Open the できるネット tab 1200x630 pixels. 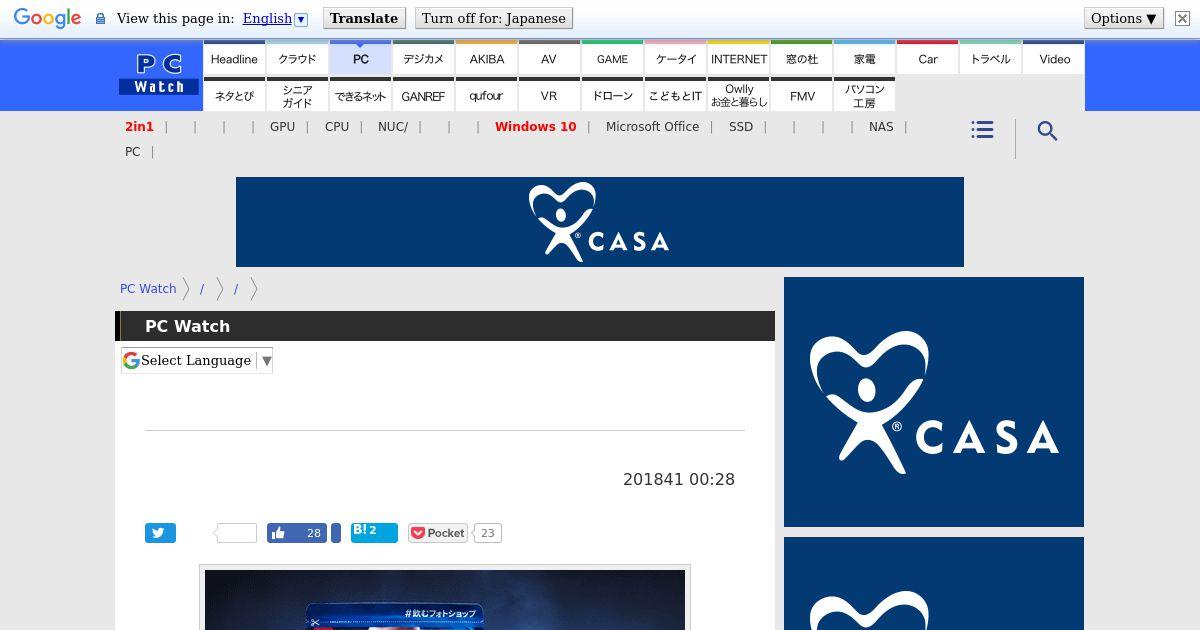[x=360, y=95]
